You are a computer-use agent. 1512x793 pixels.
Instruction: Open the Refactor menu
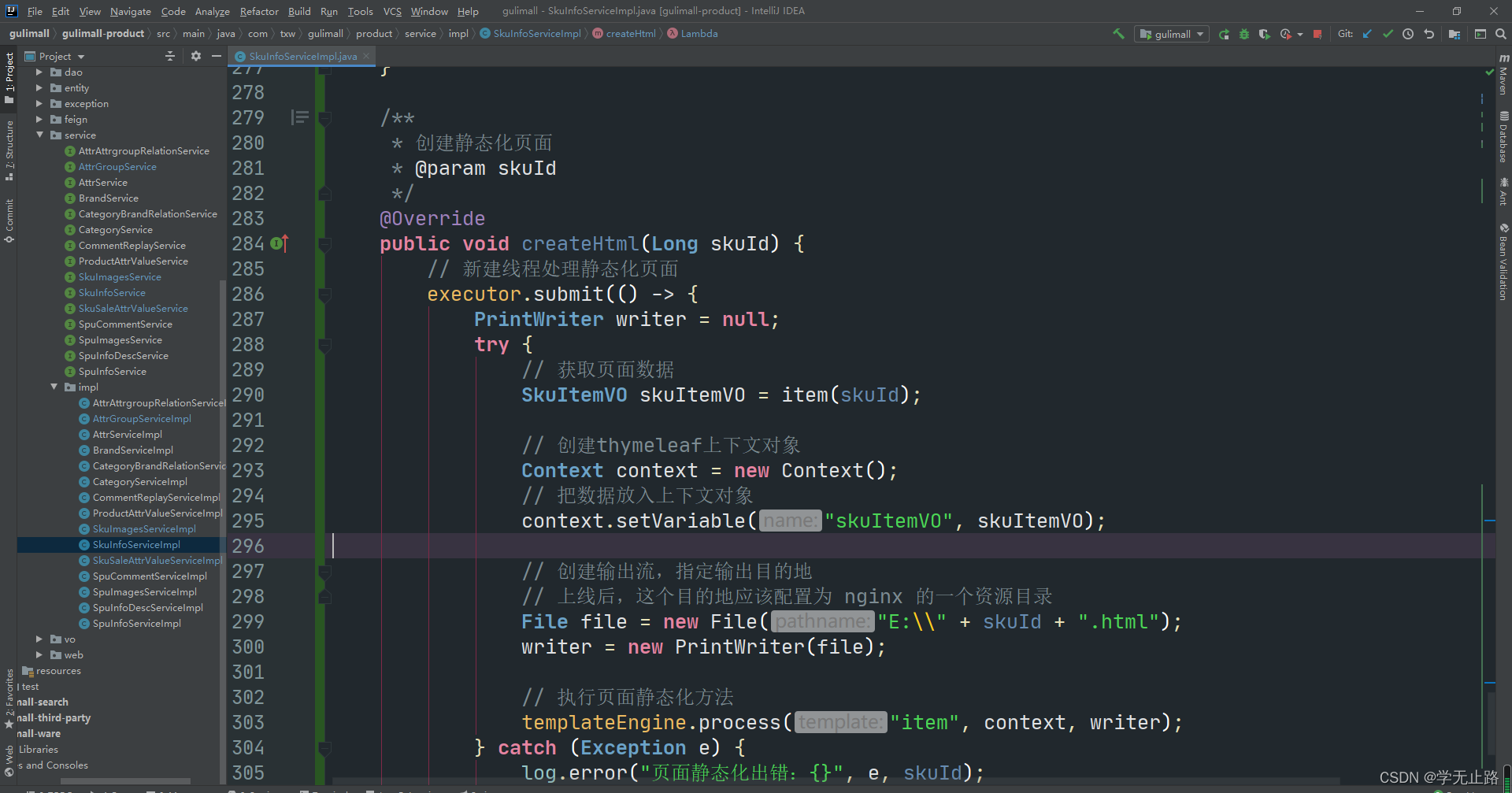click(259, 11)
